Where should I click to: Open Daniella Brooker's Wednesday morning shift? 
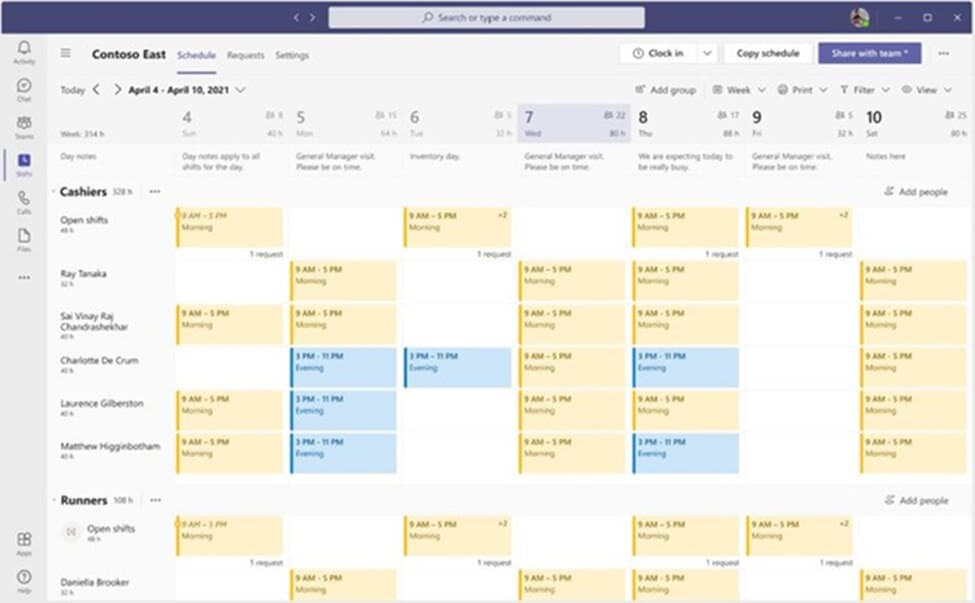[572, 586]
